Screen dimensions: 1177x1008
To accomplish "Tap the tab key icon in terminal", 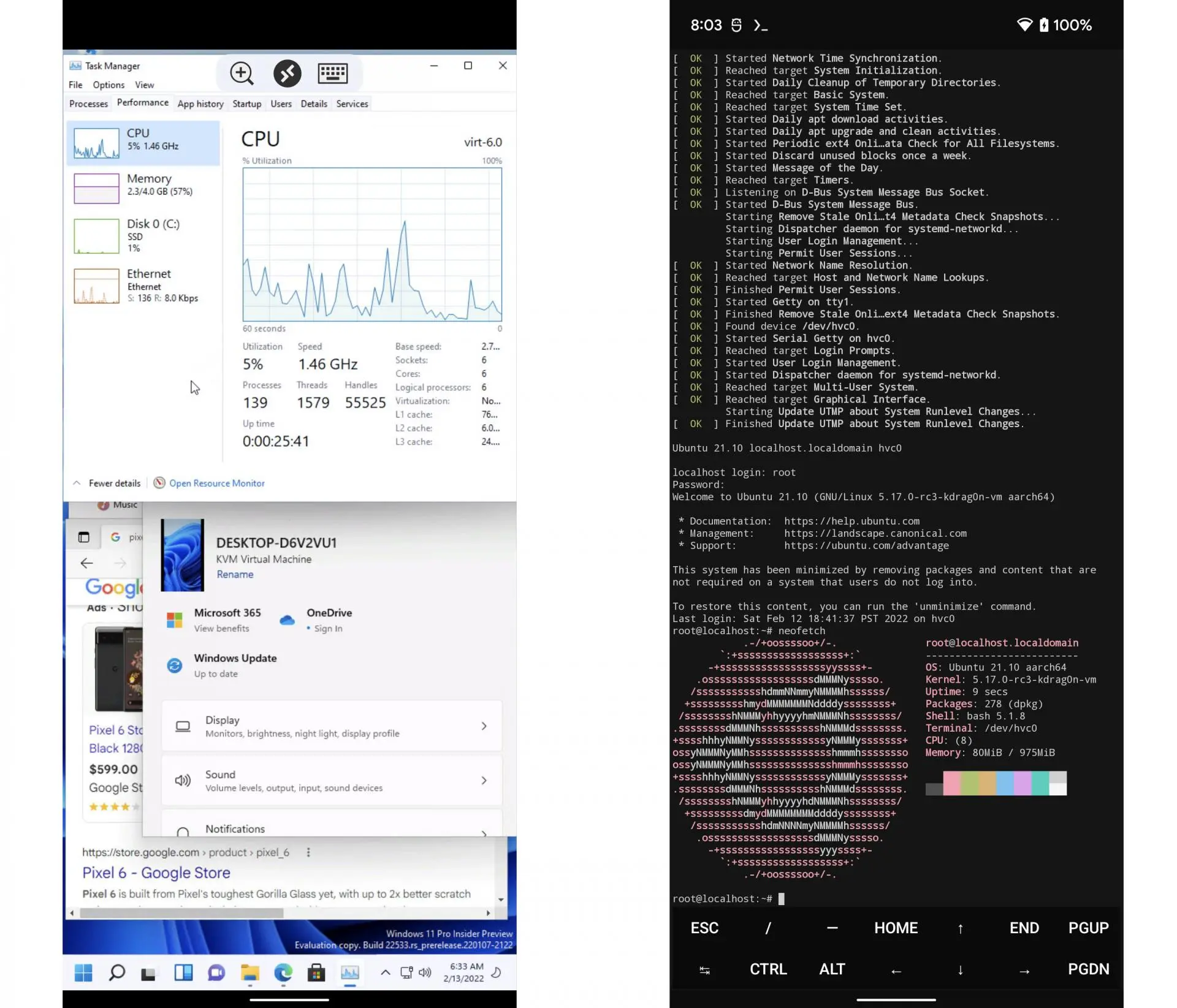I will 704,969.
